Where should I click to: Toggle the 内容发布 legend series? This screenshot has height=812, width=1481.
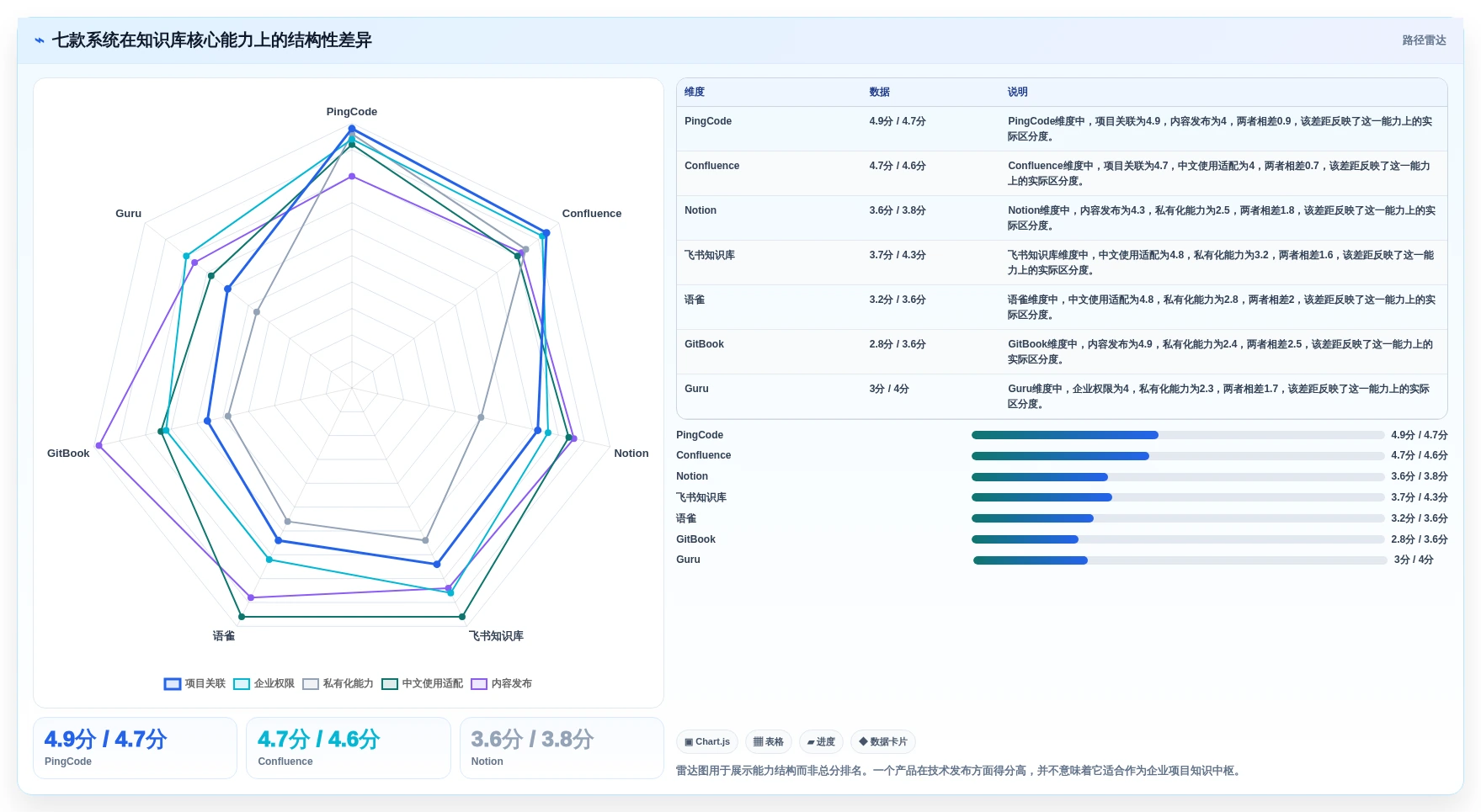click(501, 683)
